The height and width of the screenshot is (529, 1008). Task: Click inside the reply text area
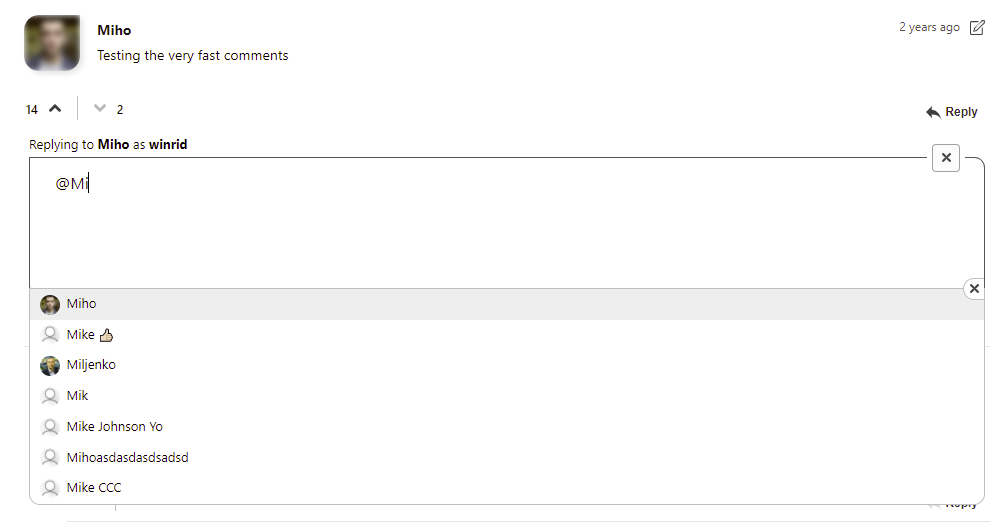pos(500,230)
